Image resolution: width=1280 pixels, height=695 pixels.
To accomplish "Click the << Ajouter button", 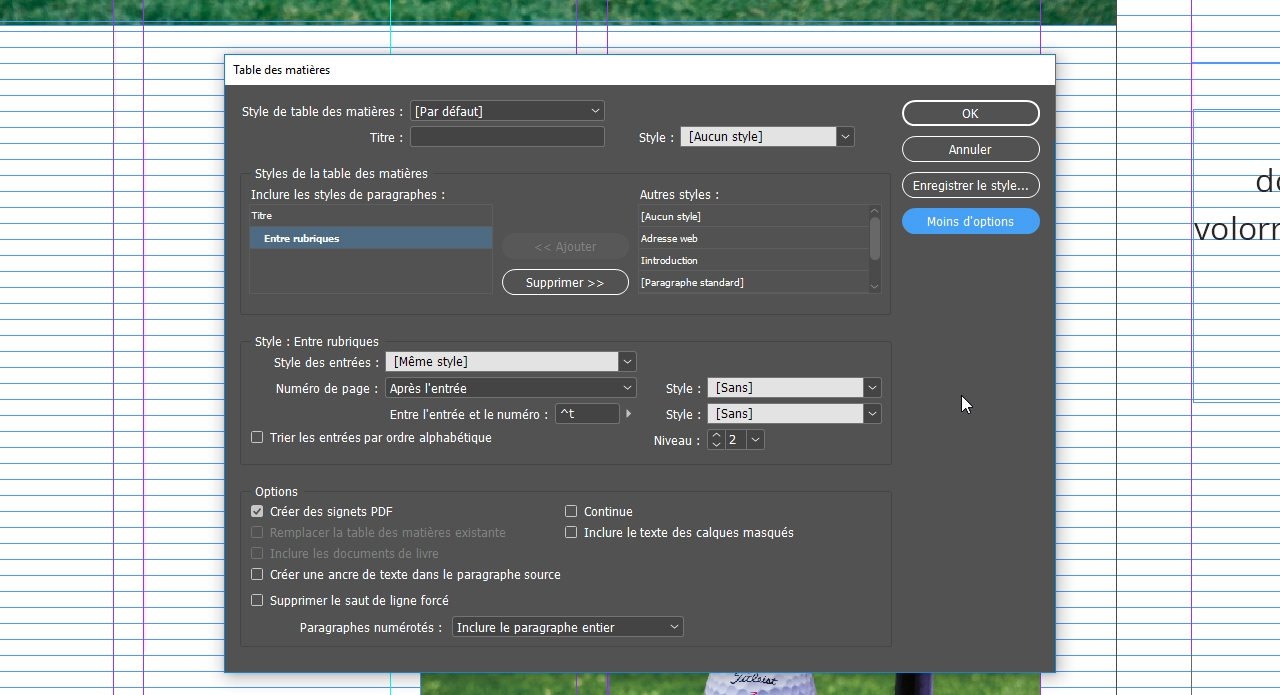I will tap(565, 246).
